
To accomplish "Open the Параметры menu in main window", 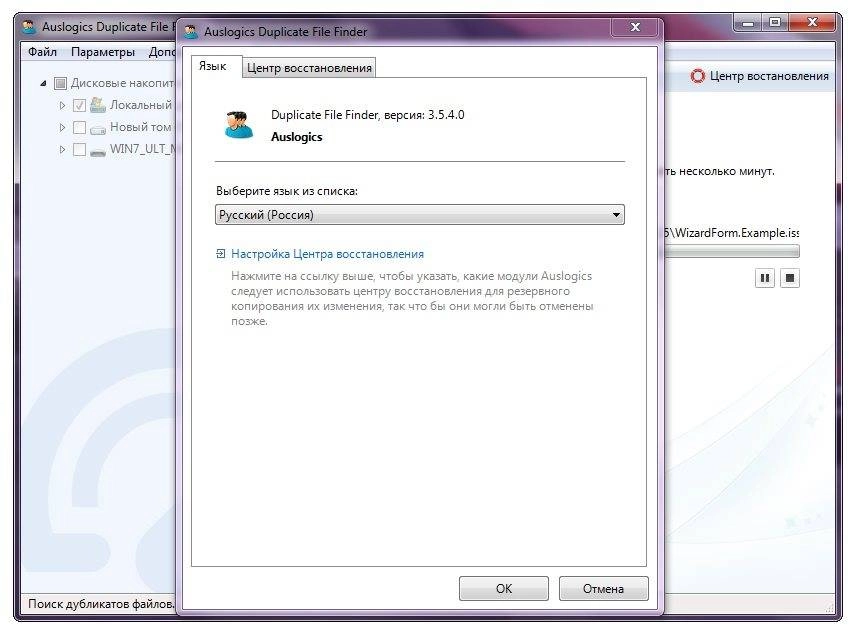I will pos(103,52).
